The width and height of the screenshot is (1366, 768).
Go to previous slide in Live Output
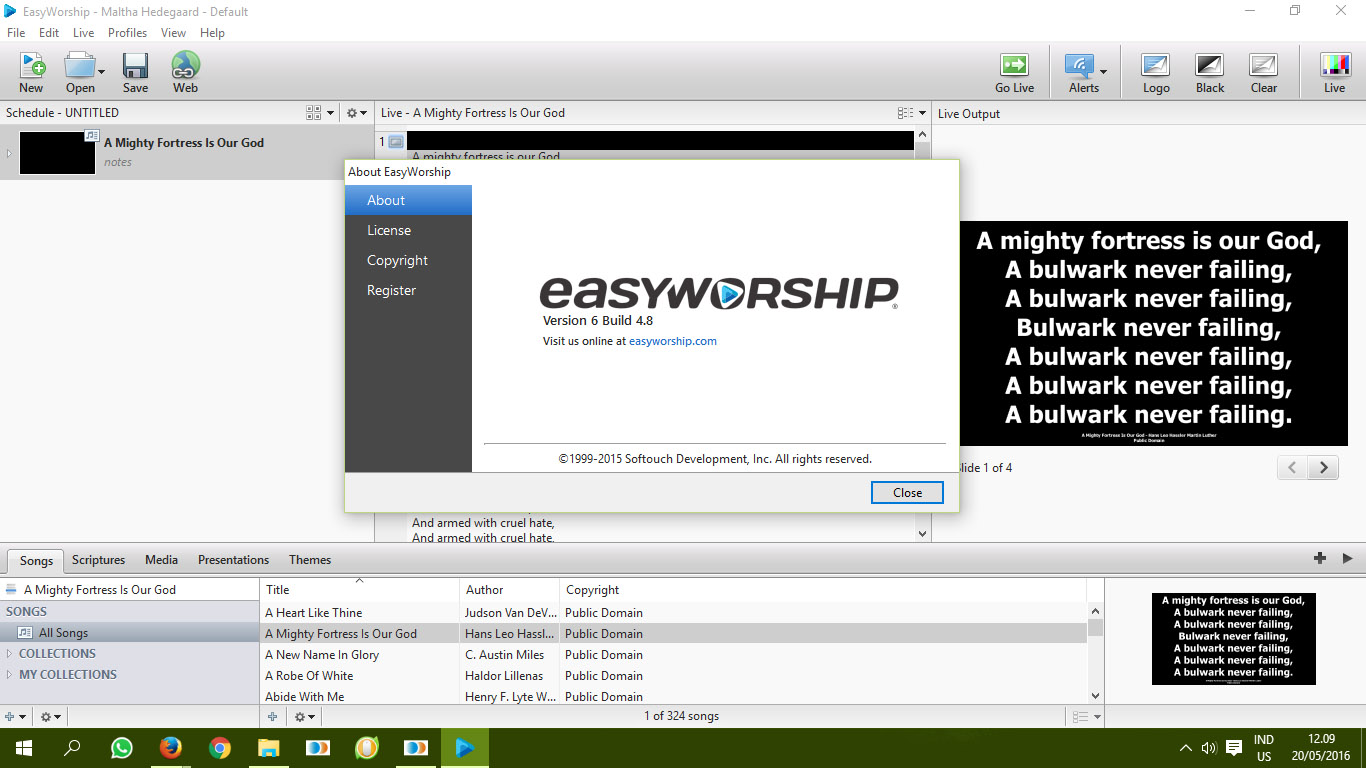pyautogui.click(x=1292, y=467)
